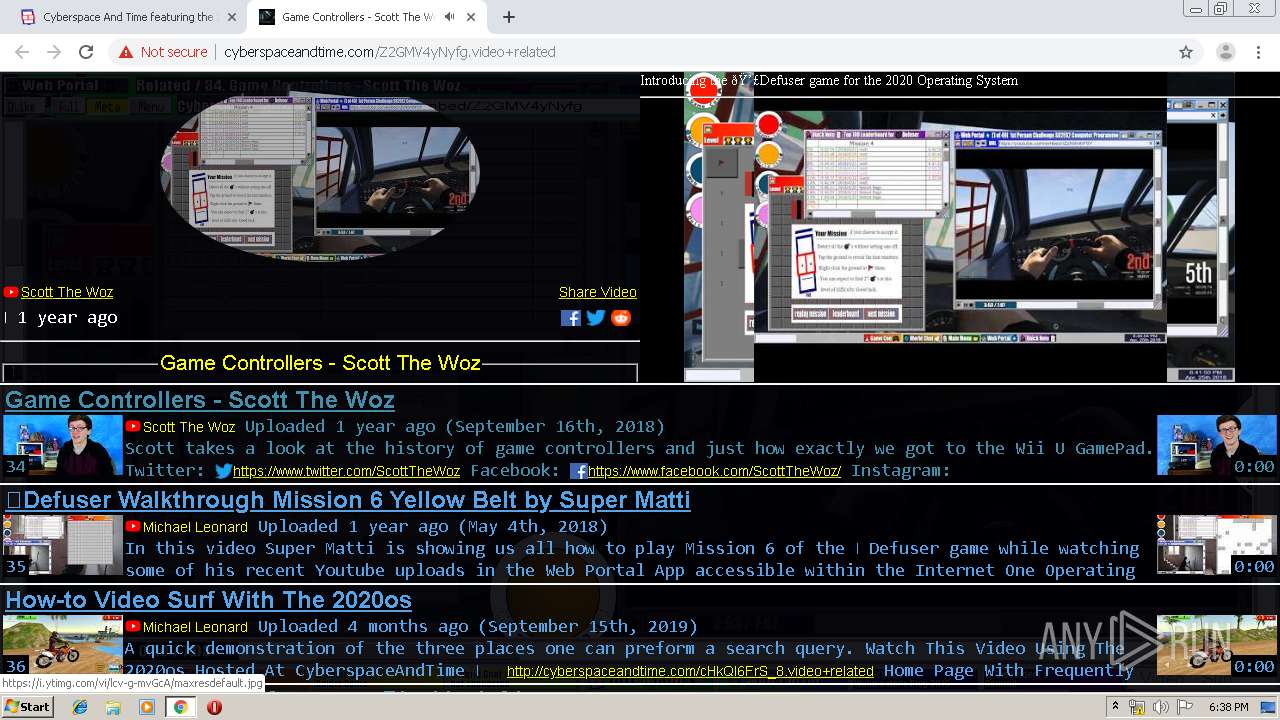Screen dimensions: 1280x720
Task: Open the twitter.com/ScottTheWoz link
Action: point(346,471)
